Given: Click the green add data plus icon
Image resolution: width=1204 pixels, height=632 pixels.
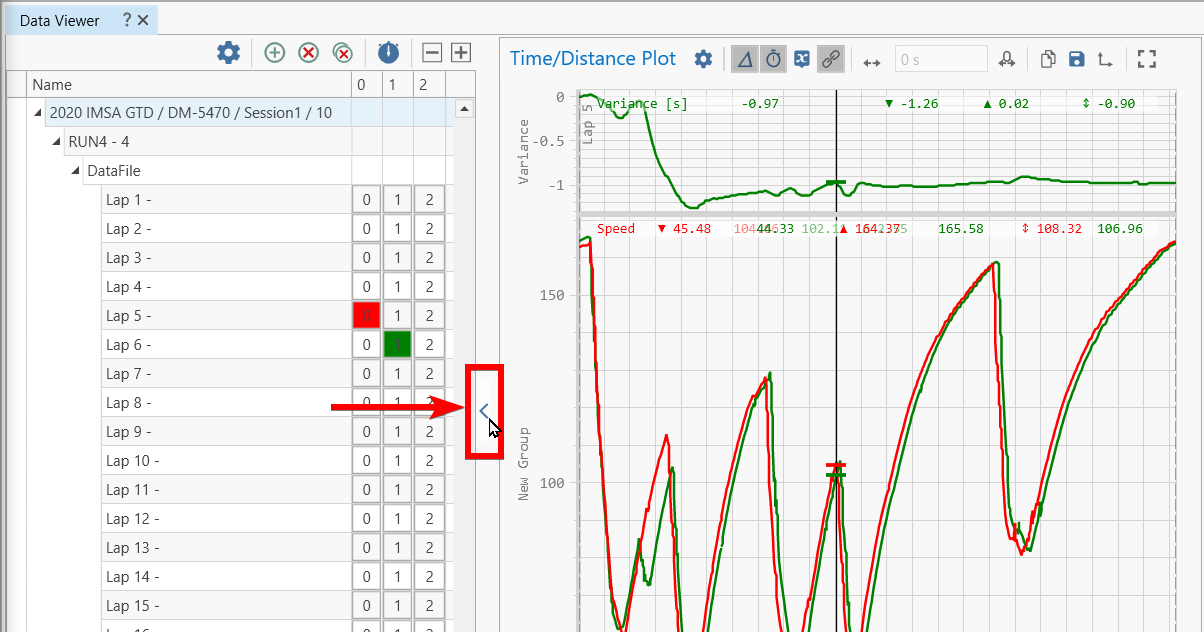Looking at the screenshot, I should pos(275,52).
